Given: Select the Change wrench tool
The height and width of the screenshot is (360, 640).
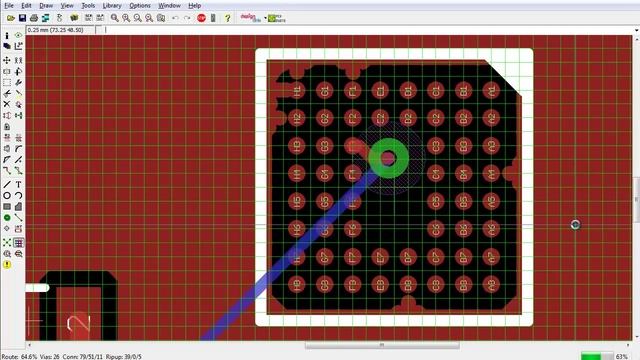Looking at the screenshot, I should [x=18, y=82].
